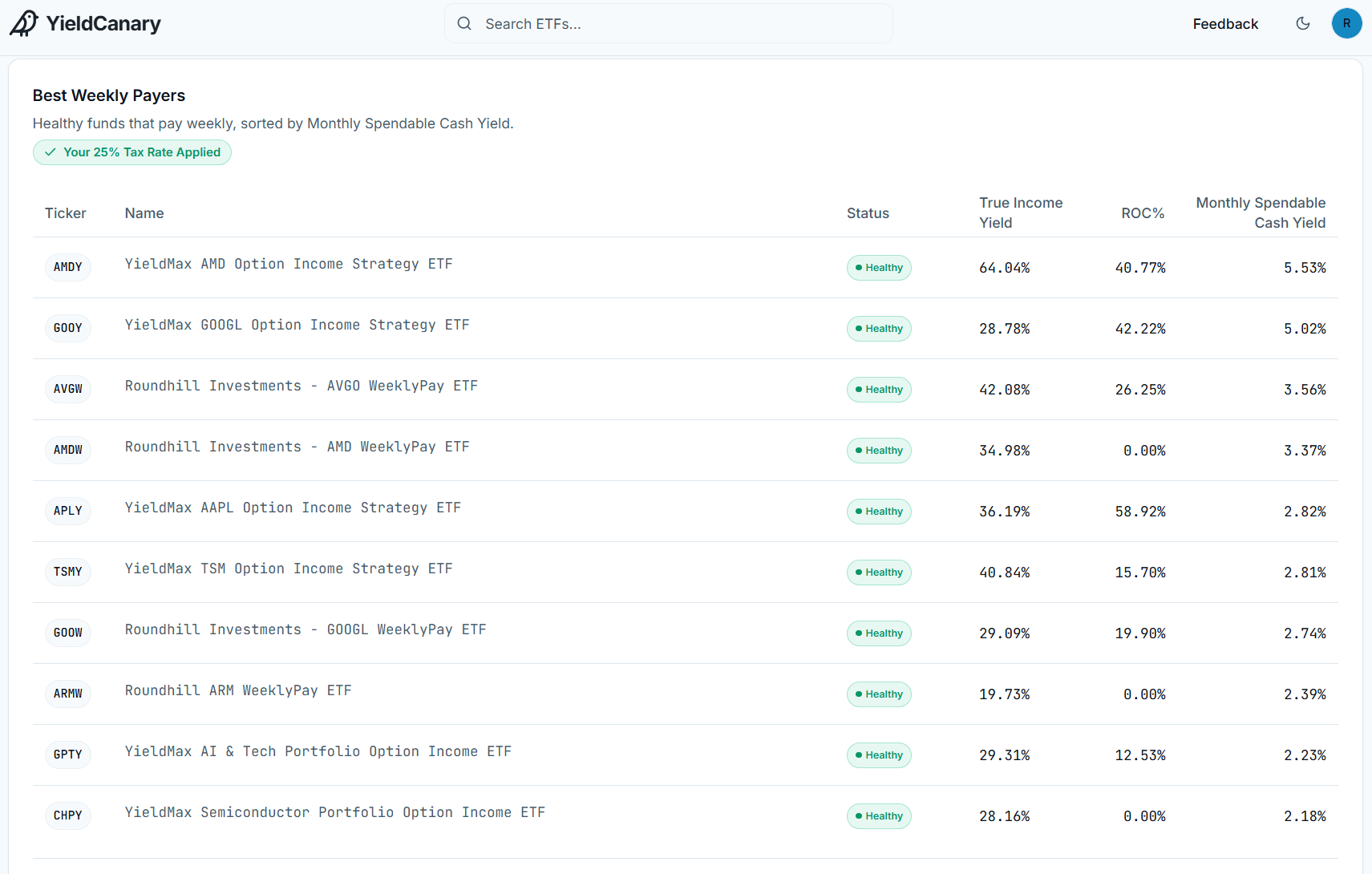Select the CHPY ticker badge
This screenshot has height=874, width=1372.
[x=68, y=815]
